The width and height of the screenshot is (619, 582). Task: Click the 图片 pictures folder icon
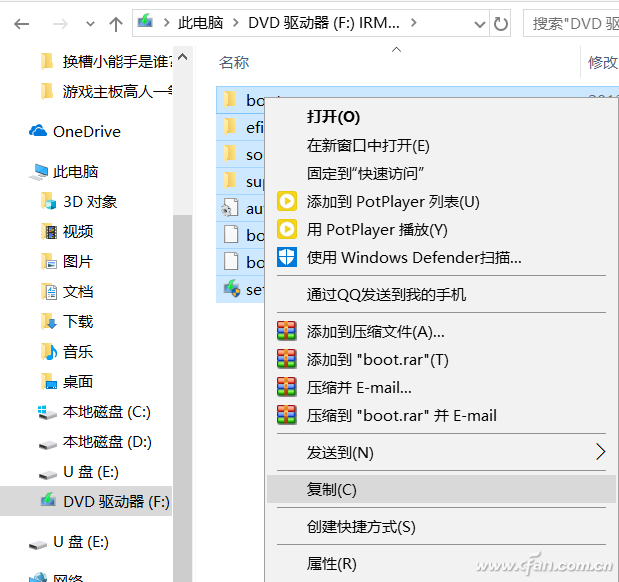[49, 261]
